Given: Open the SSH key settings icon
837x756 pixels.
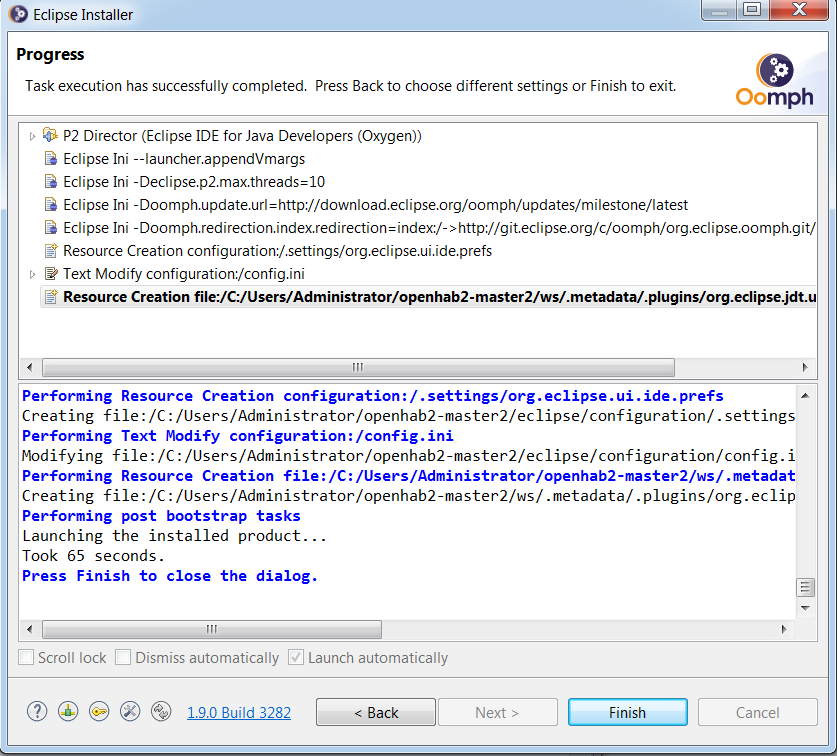Looking at the screenshot, I should [x=99, y=712].
